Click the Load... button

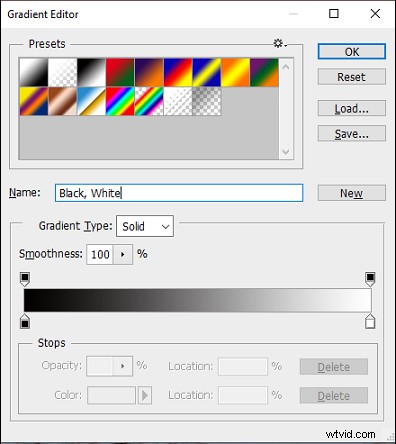click(352, 109)
